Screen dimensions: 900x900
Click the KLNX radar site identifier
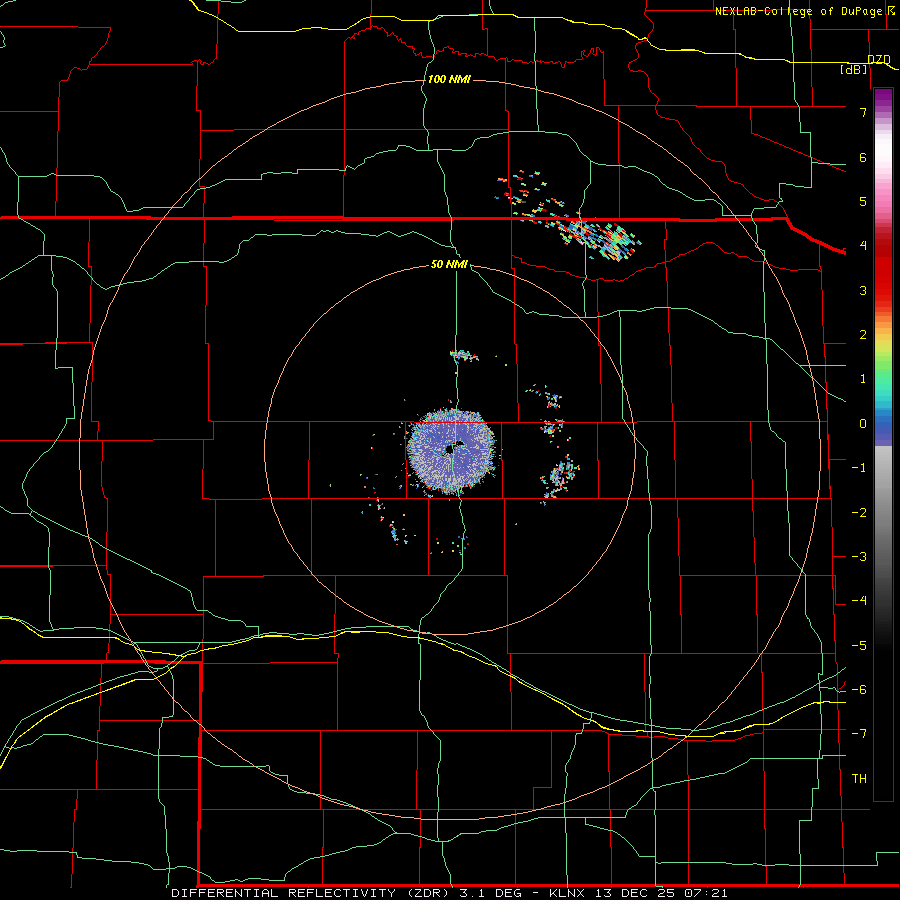tap(566, 893)
